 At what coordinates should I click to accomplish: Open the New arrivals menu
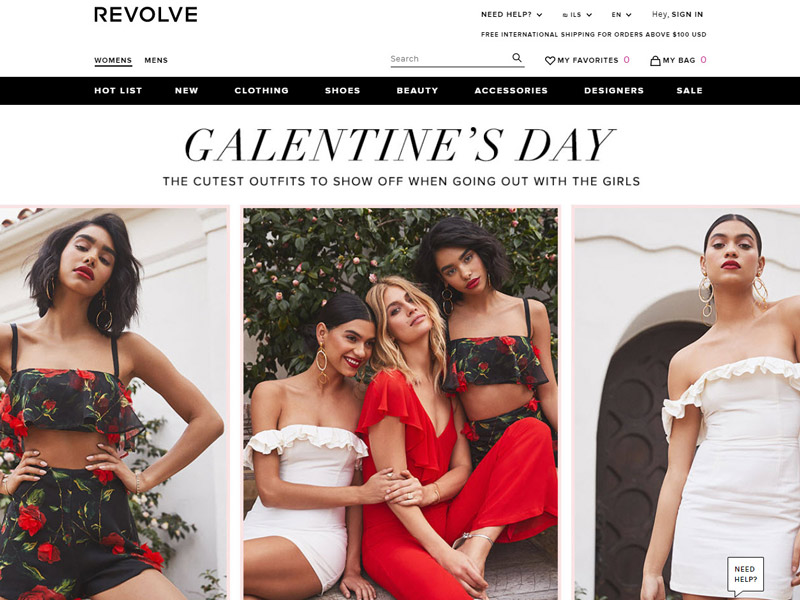(186, 91)
